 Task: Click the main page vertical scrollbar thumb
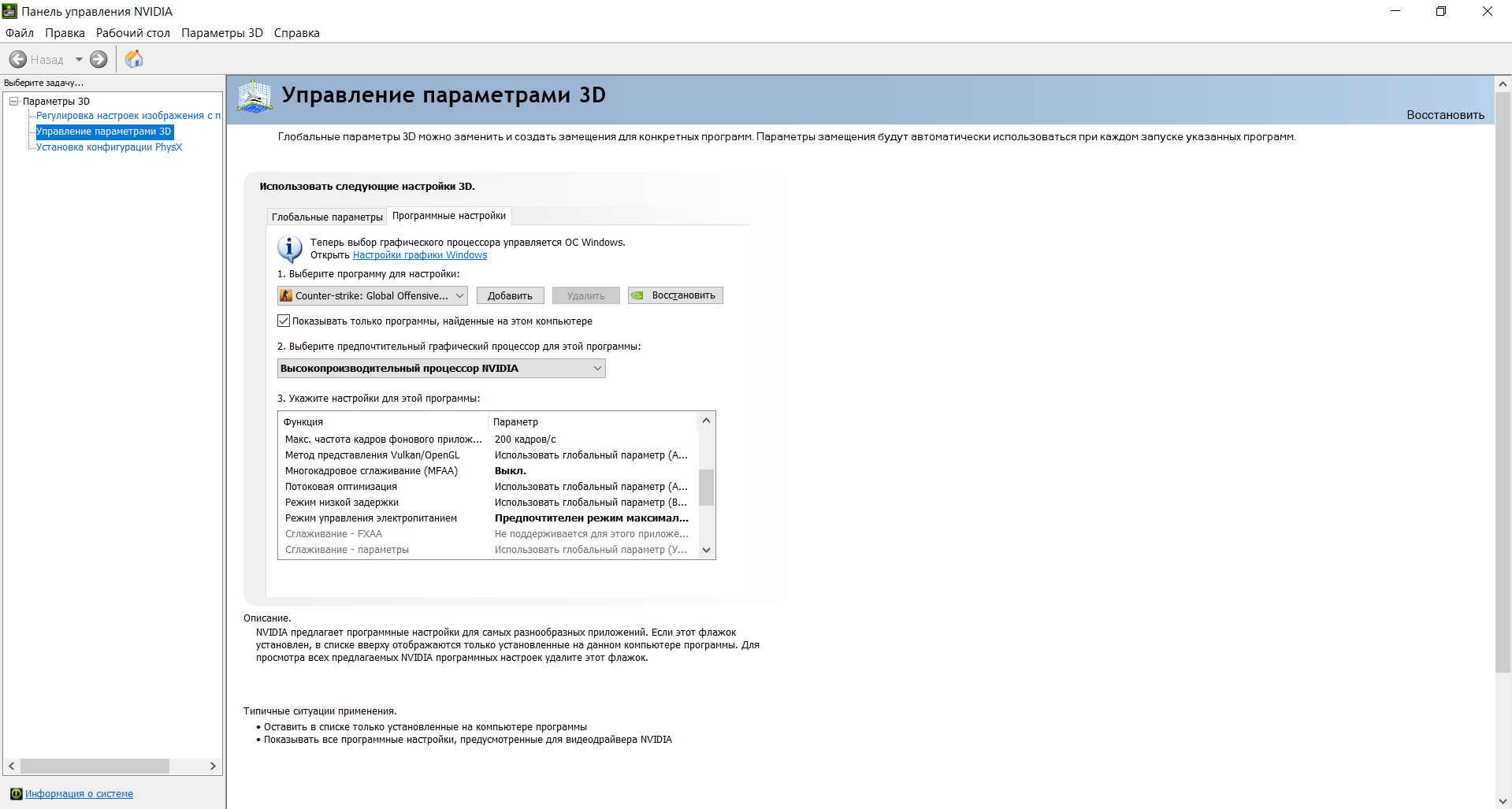(x=1503, y=383)
